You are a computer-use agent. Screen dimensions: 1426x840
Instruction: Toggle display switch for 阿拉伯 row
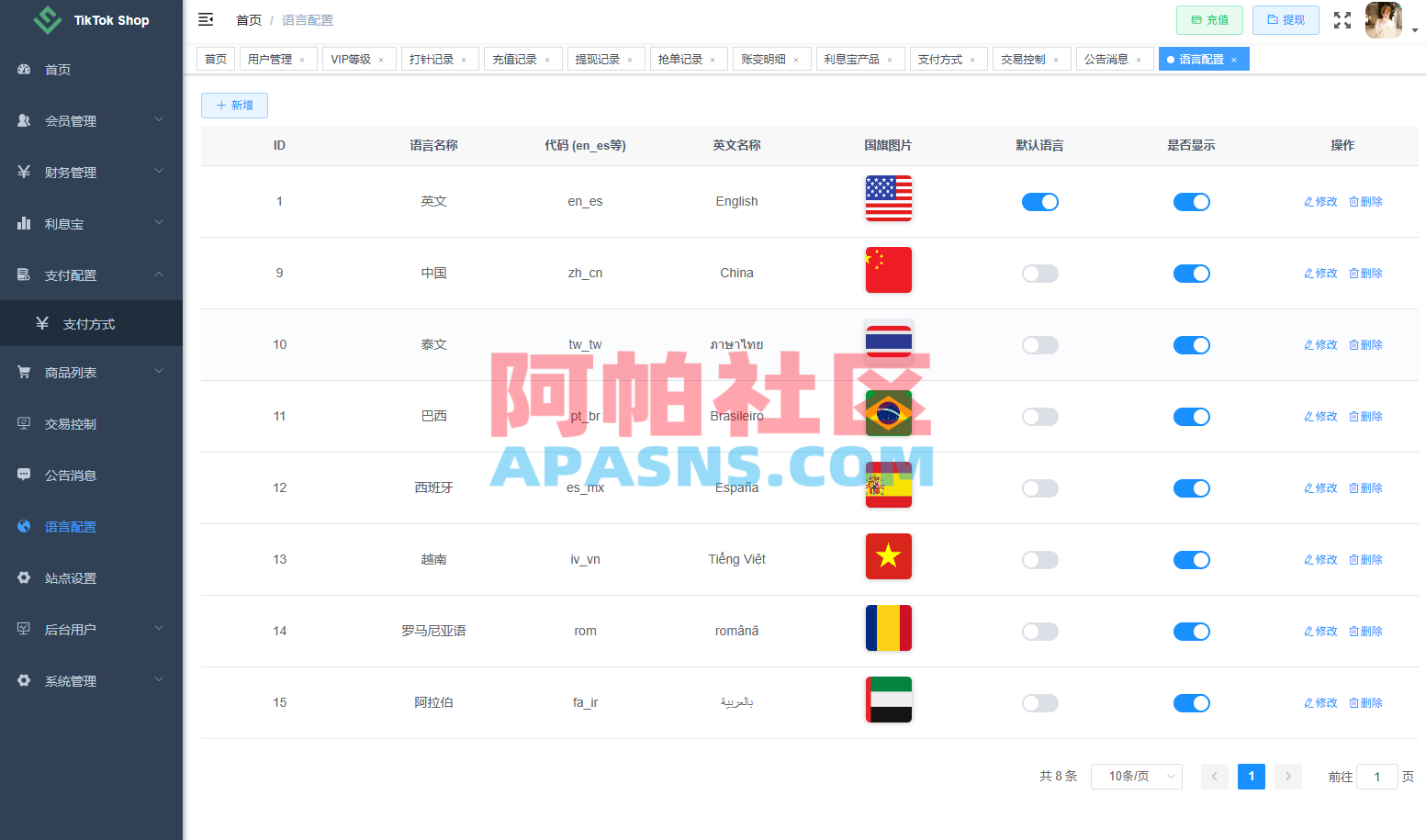pos(1192,703)
